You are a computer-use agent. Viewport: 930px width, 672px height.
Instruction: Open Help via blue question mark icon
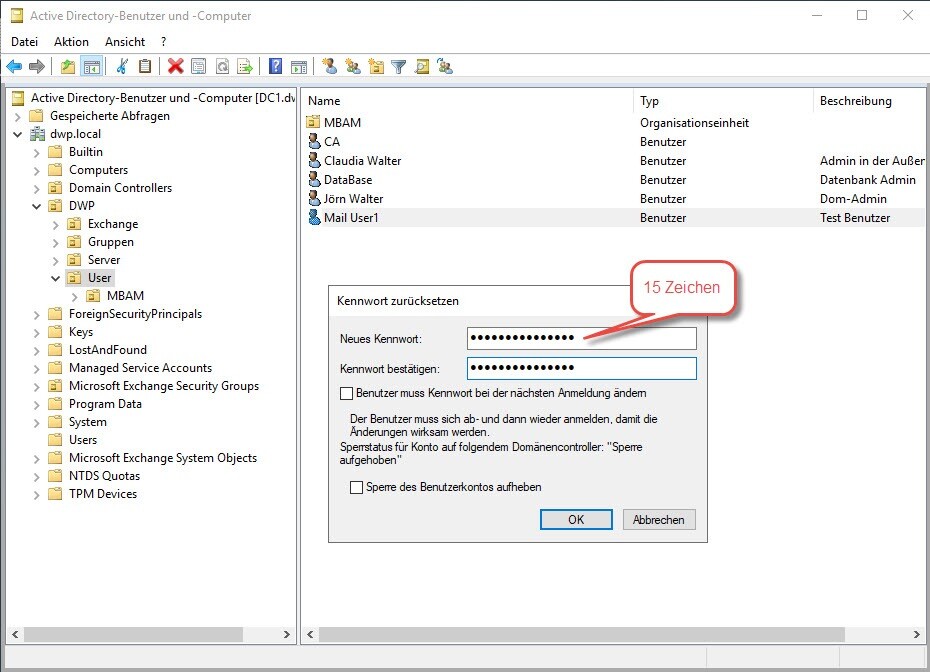[275, 67]
